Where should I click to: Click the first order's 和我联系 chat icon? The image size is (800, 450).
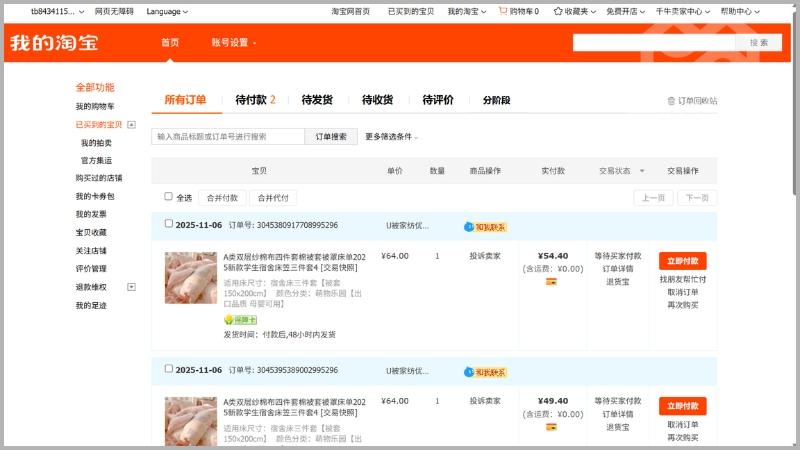coord(468,227)
